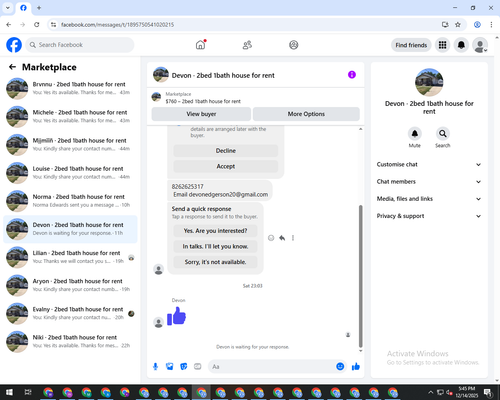Screen dimensions: 500x400
Task: Open the Facebook logo home link
Action: pos(14,45)
